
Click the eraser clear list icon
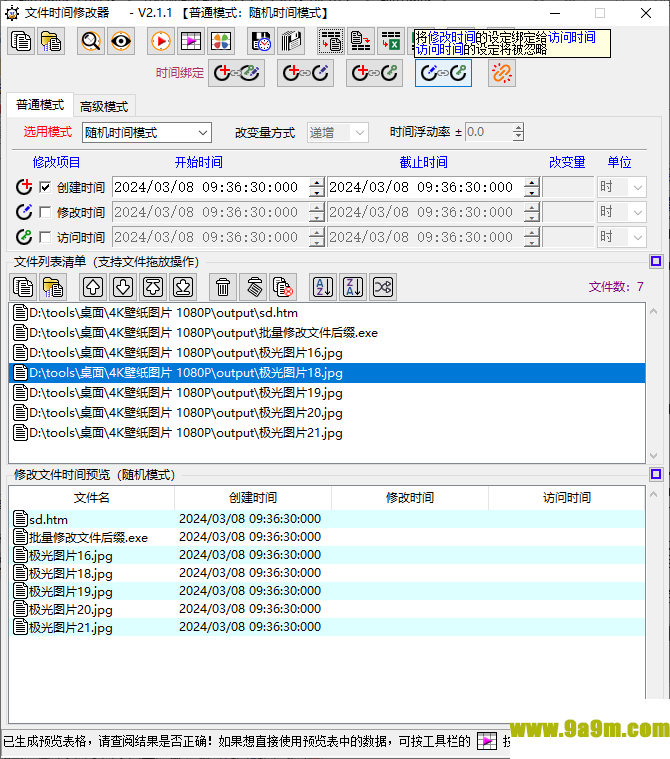[x=253, y=287]
